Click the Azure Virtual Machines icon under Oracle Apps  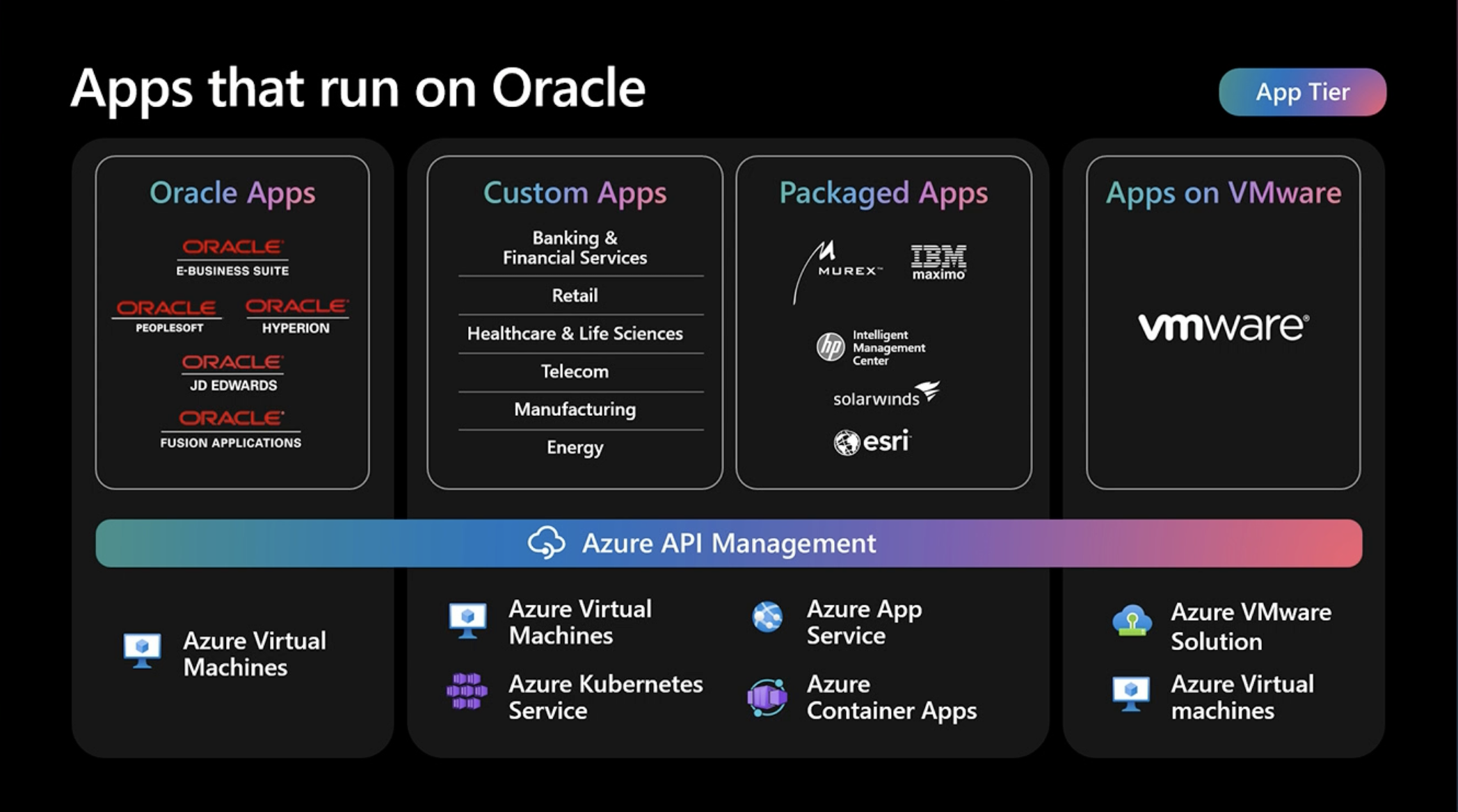click(x=143, y=650)
